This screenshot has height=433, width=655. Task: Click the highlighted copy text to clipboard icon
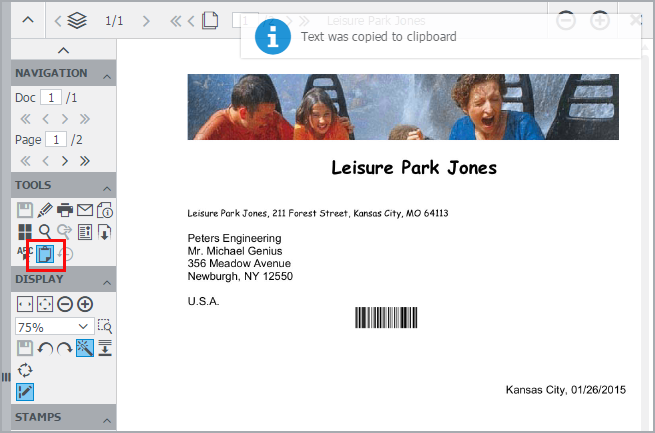tap(46, 255)
